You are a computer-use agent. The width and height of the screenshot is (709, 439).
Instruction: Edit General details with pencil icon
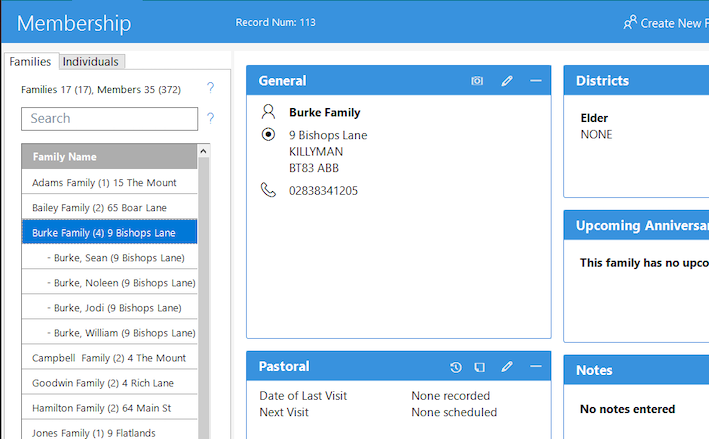click(x=507, y=81)
